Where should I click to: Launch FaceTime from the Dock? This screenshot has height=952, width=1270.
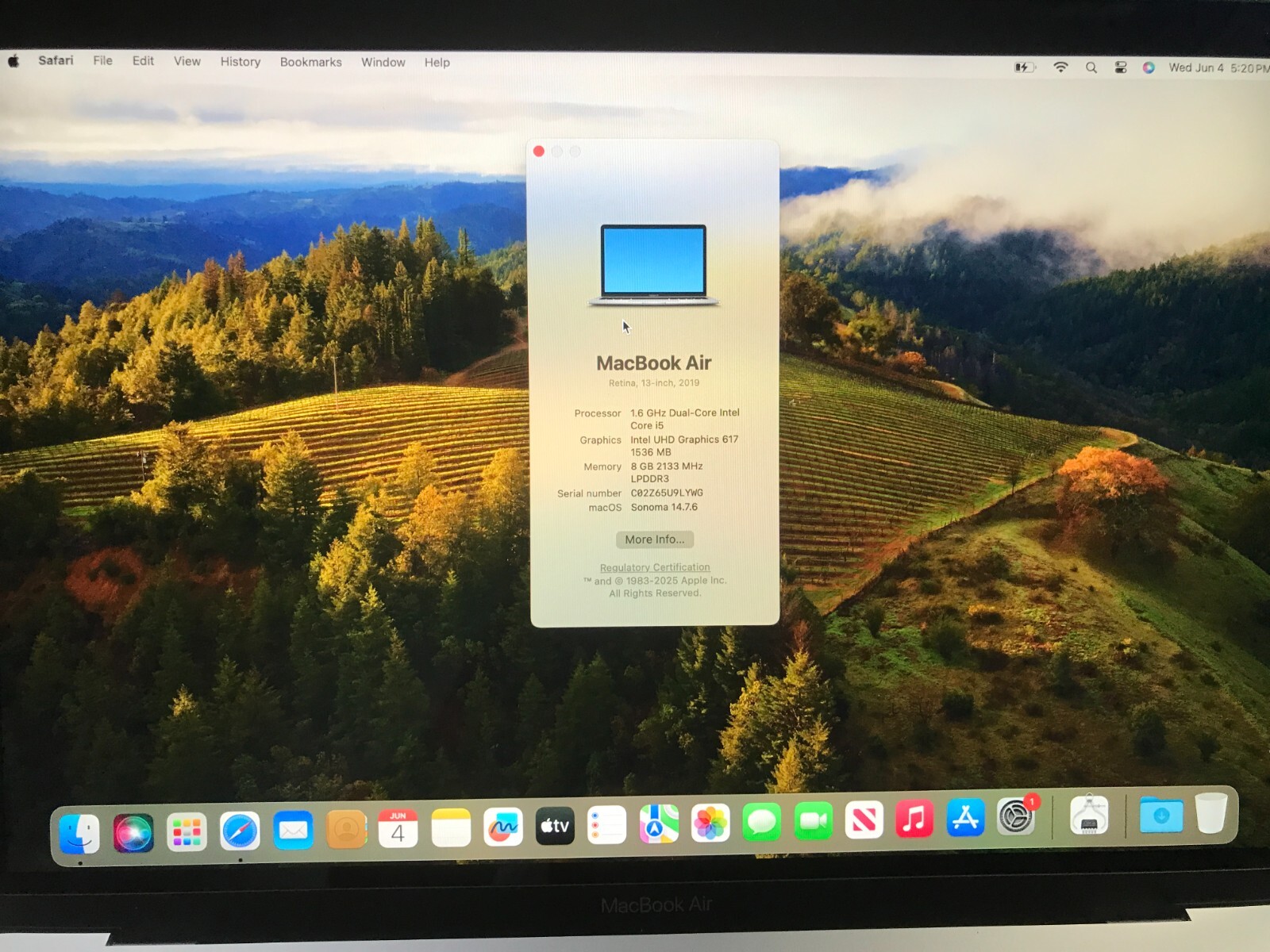pos(813,821)
